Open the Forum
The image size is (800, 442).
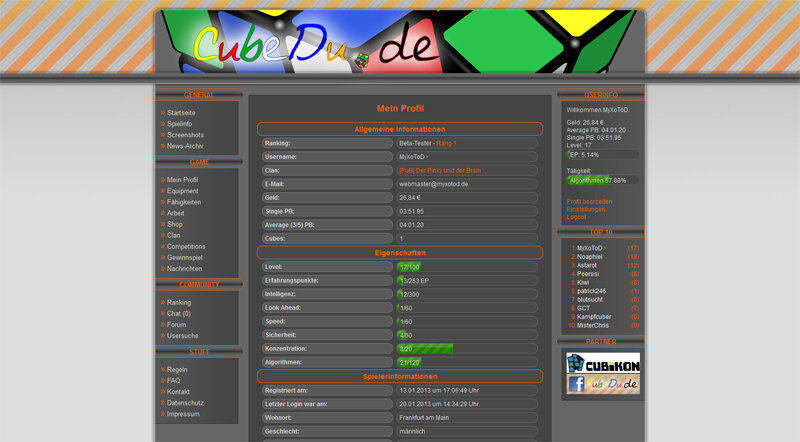click(x=176, y=325)
